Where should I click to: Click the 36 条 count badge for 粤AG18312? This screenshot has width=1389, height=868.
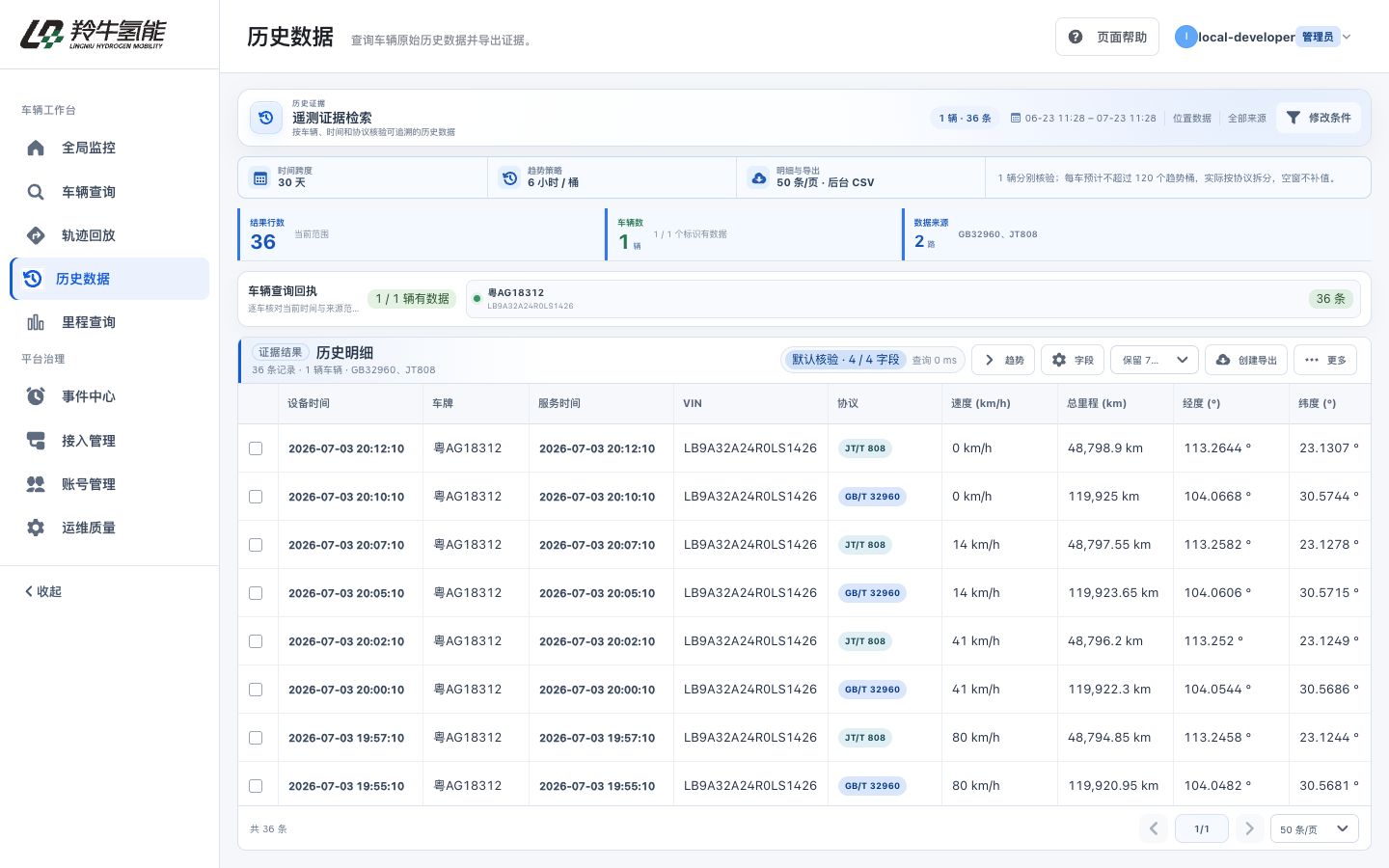pyautogui.click(x=1330, y=299)
